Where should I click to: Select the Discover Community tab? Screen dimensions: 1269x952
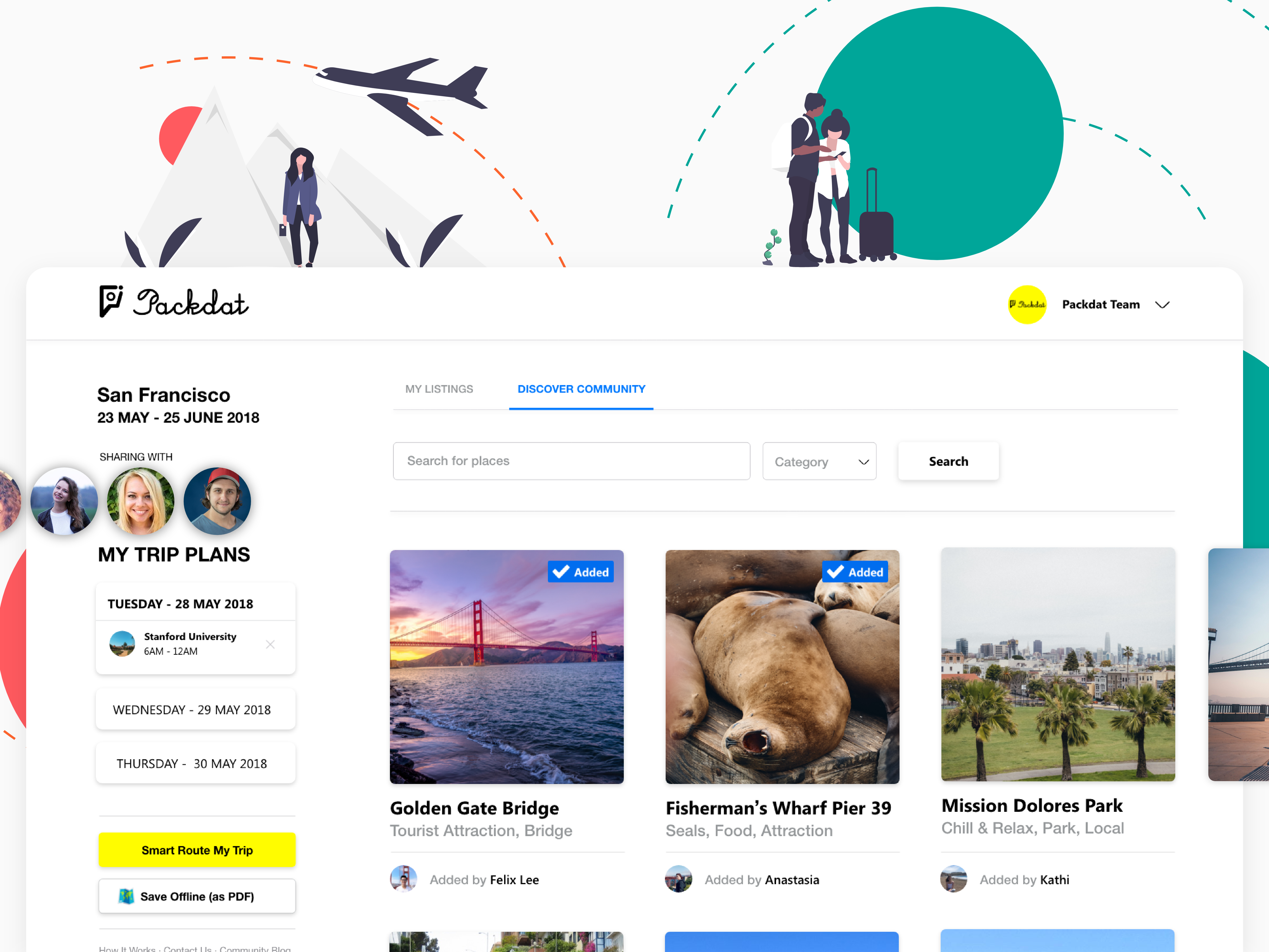pos(581,389)
